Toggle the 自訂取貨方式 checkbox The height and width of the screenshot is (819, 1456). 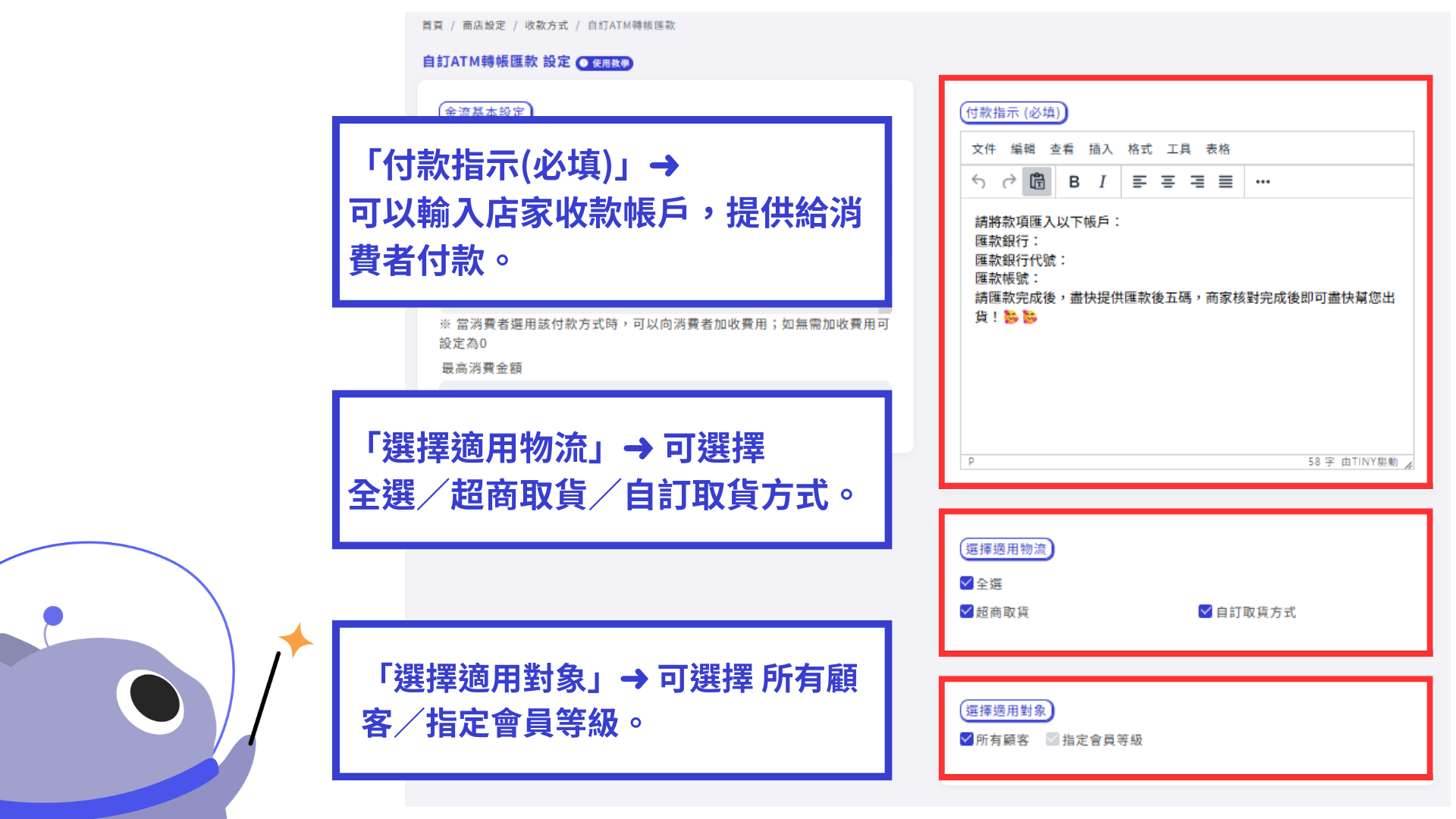(x=1205, y=611)
